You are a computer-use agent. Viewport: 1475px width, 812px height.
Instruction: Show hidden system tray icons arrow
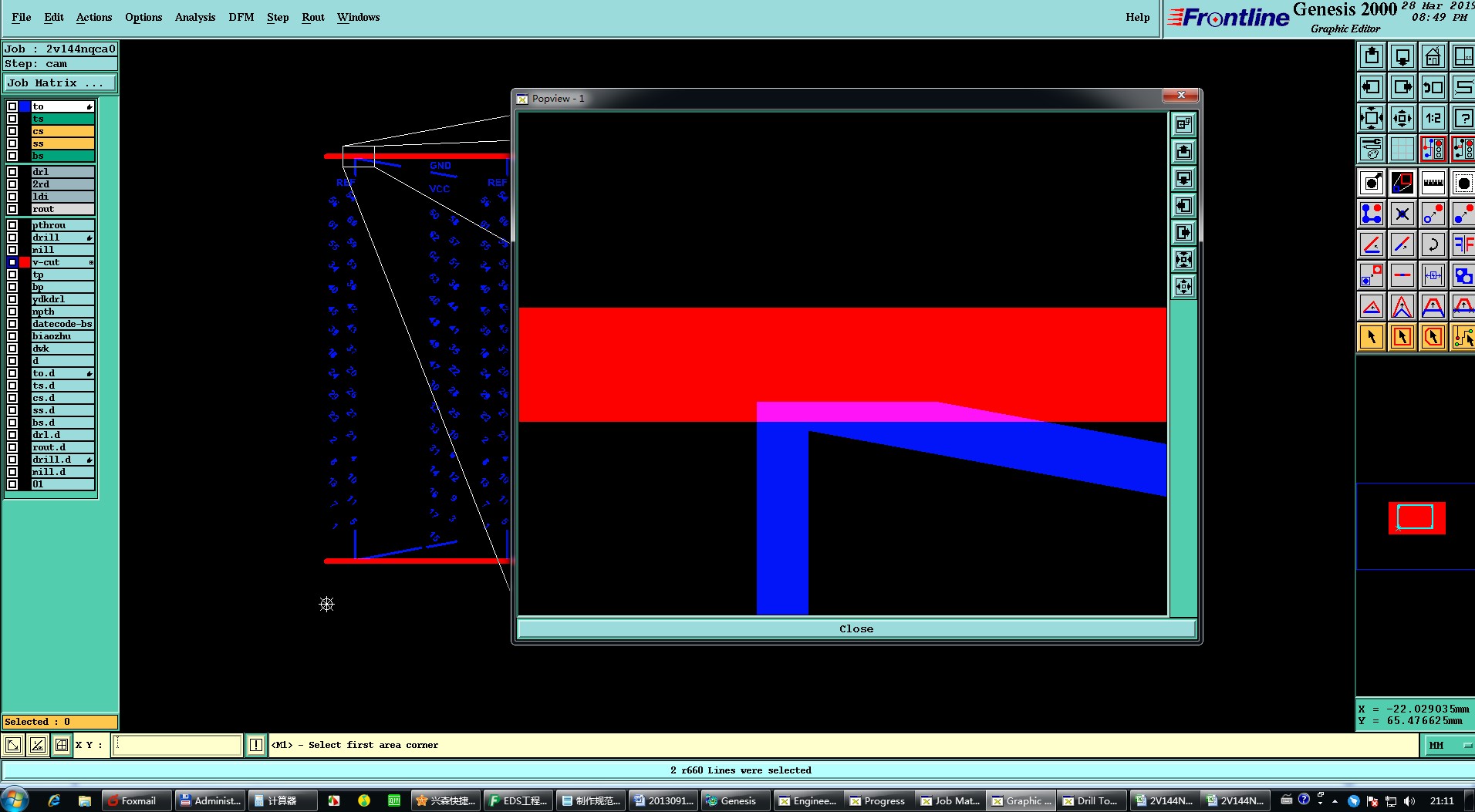[x=1335, y=801]
